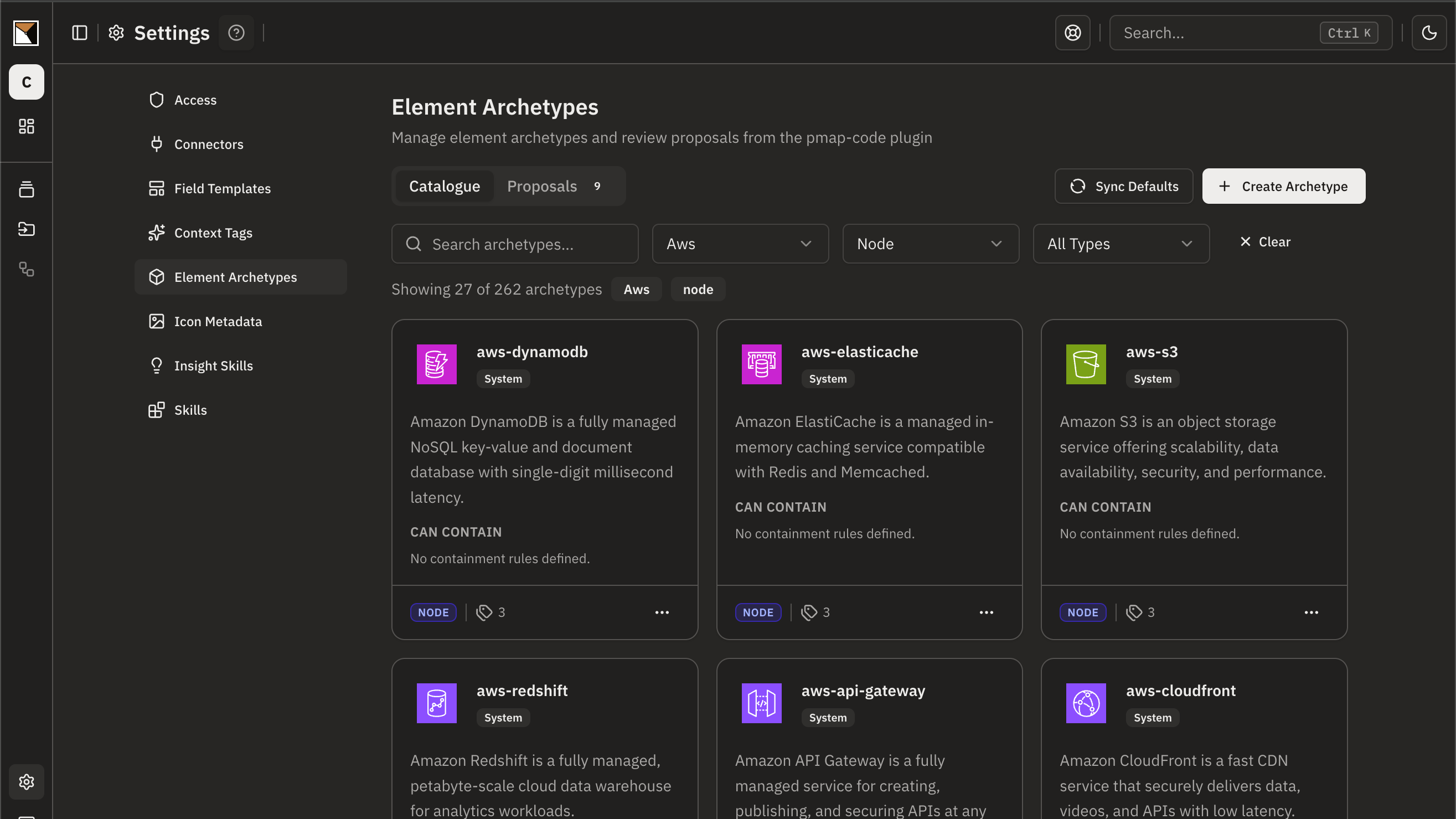This screenshot has width=1456, height=819.
Task: Click the Aws filter chip
Action: point(637,290)
